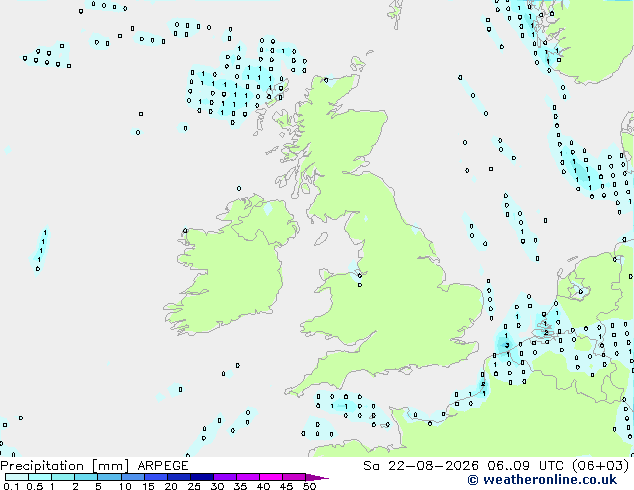Pick the 0.1–0.5 mm legend swatch
The width and height of the screenshot is (634, 490).
click(17, 477)
